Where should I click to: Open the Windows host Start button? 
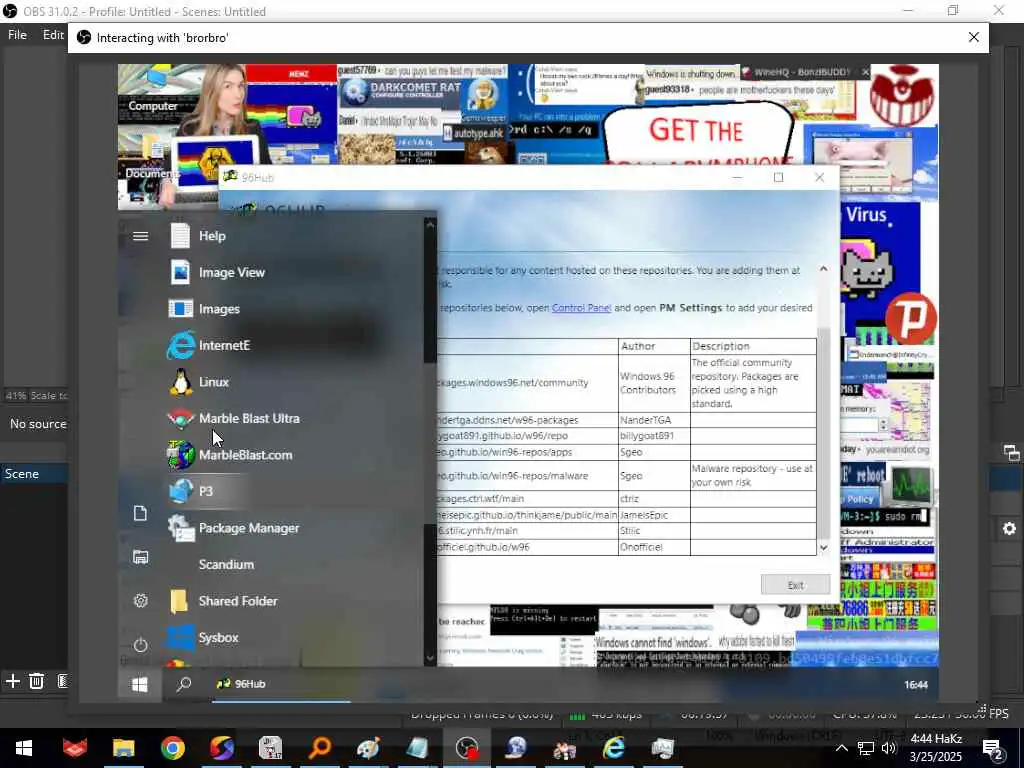(24, 748)
